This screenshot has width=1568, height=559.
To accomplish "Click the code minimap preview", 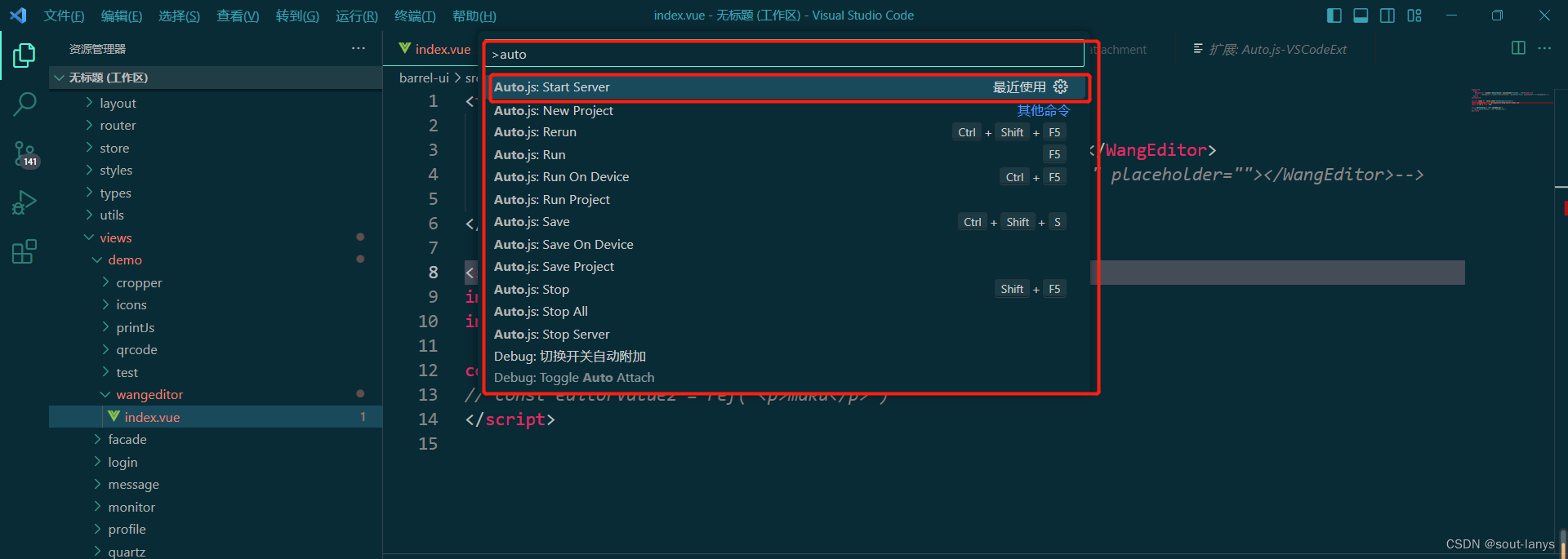I will point(1511,100).
